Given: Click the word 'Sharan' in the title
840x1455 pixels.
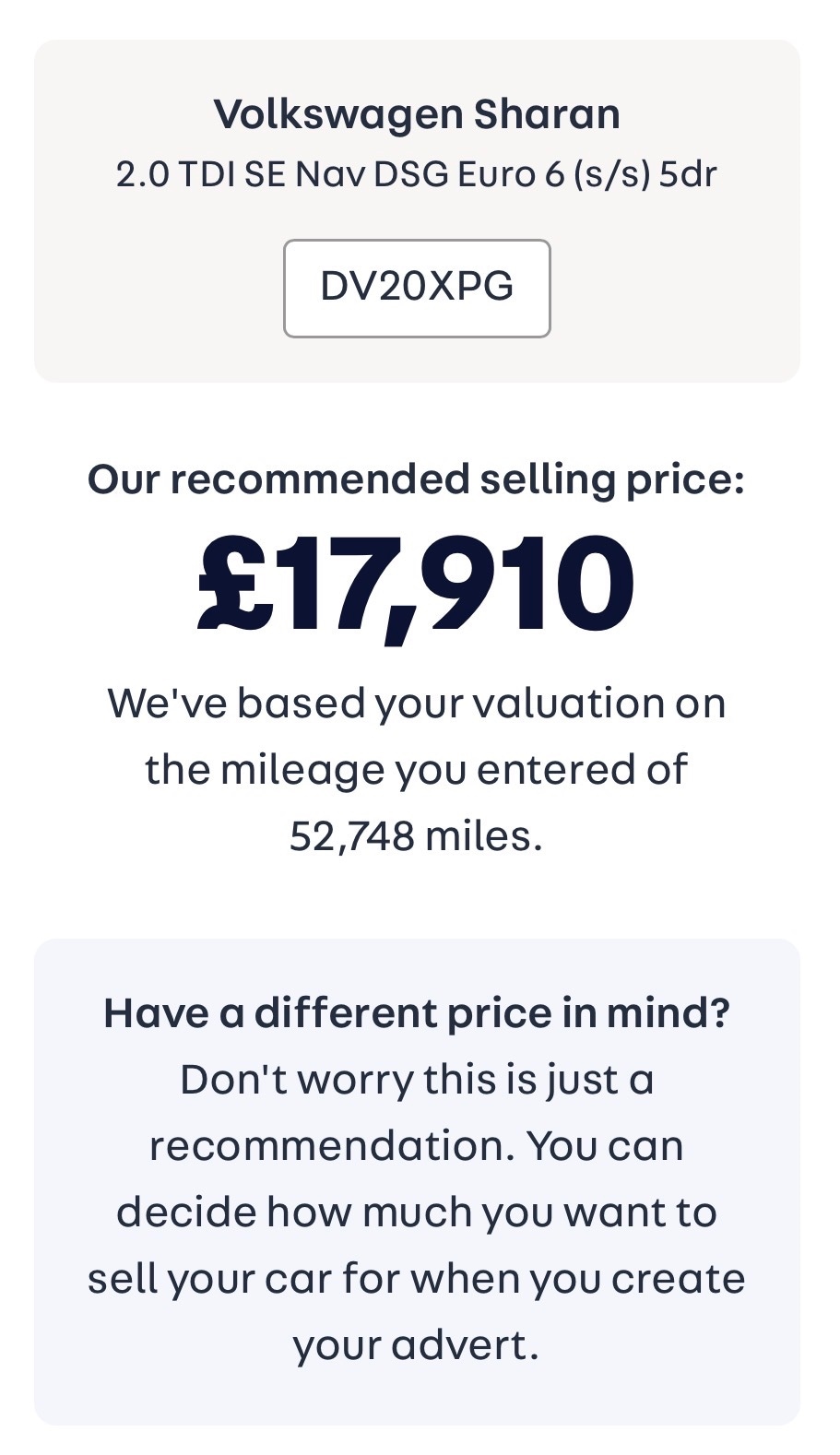Looking at the screenshot, I should point(547,115).
